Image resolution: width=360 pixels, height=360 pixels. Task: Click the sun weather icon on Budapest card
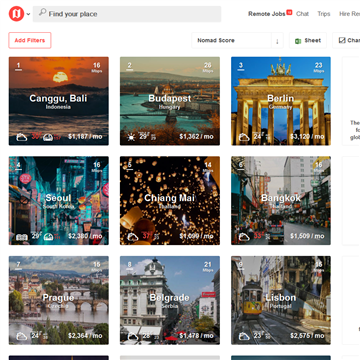131,137
